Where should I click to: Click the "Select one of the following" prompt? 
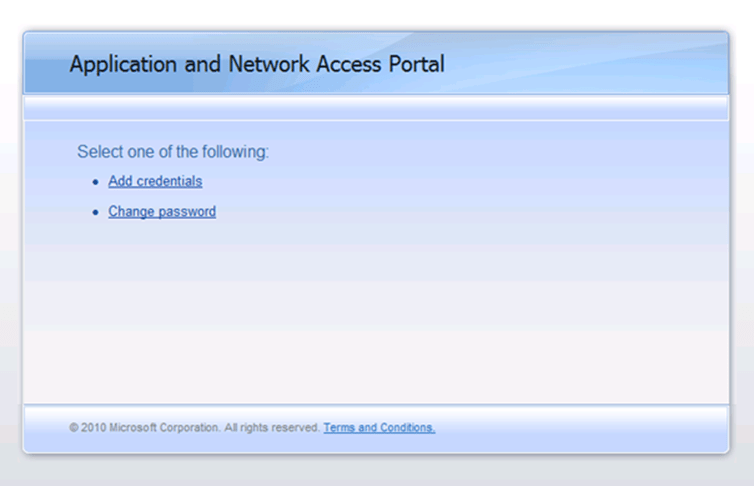(x=173, y=152)
